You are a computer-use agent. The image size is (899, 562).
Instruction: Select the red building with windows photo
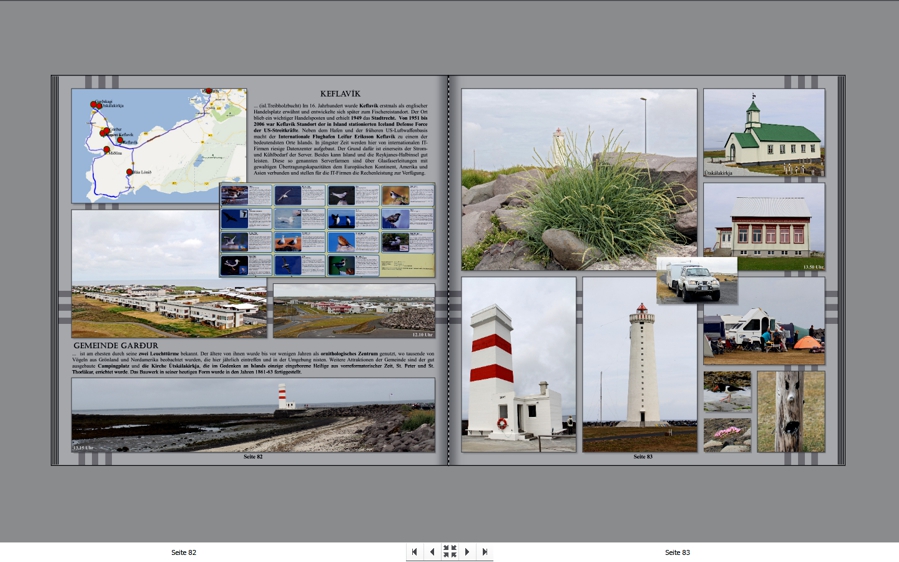764,228
